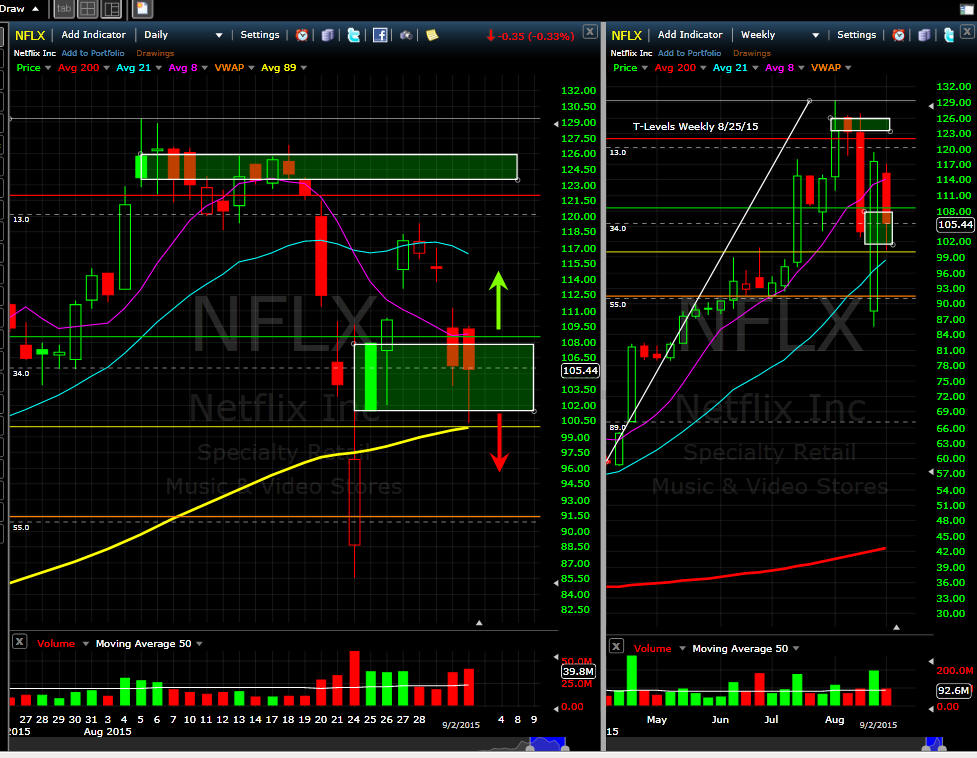Click the layout icon at far top right

coord(966,9)
